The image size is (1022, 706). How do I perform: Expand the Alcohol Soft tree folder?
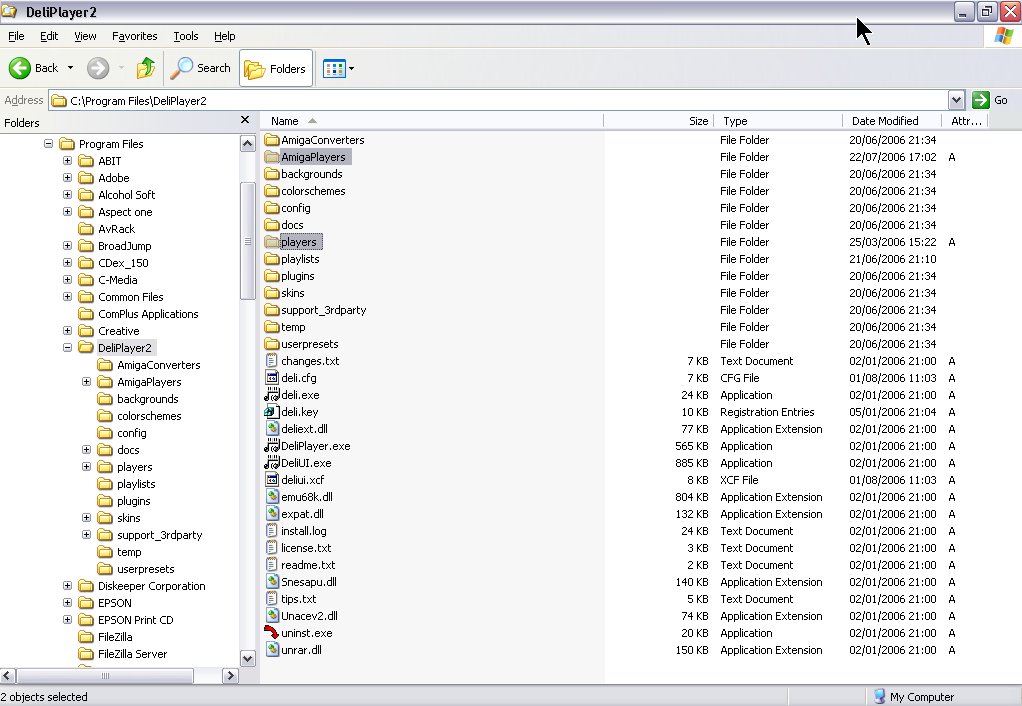(x=67, y=194)
